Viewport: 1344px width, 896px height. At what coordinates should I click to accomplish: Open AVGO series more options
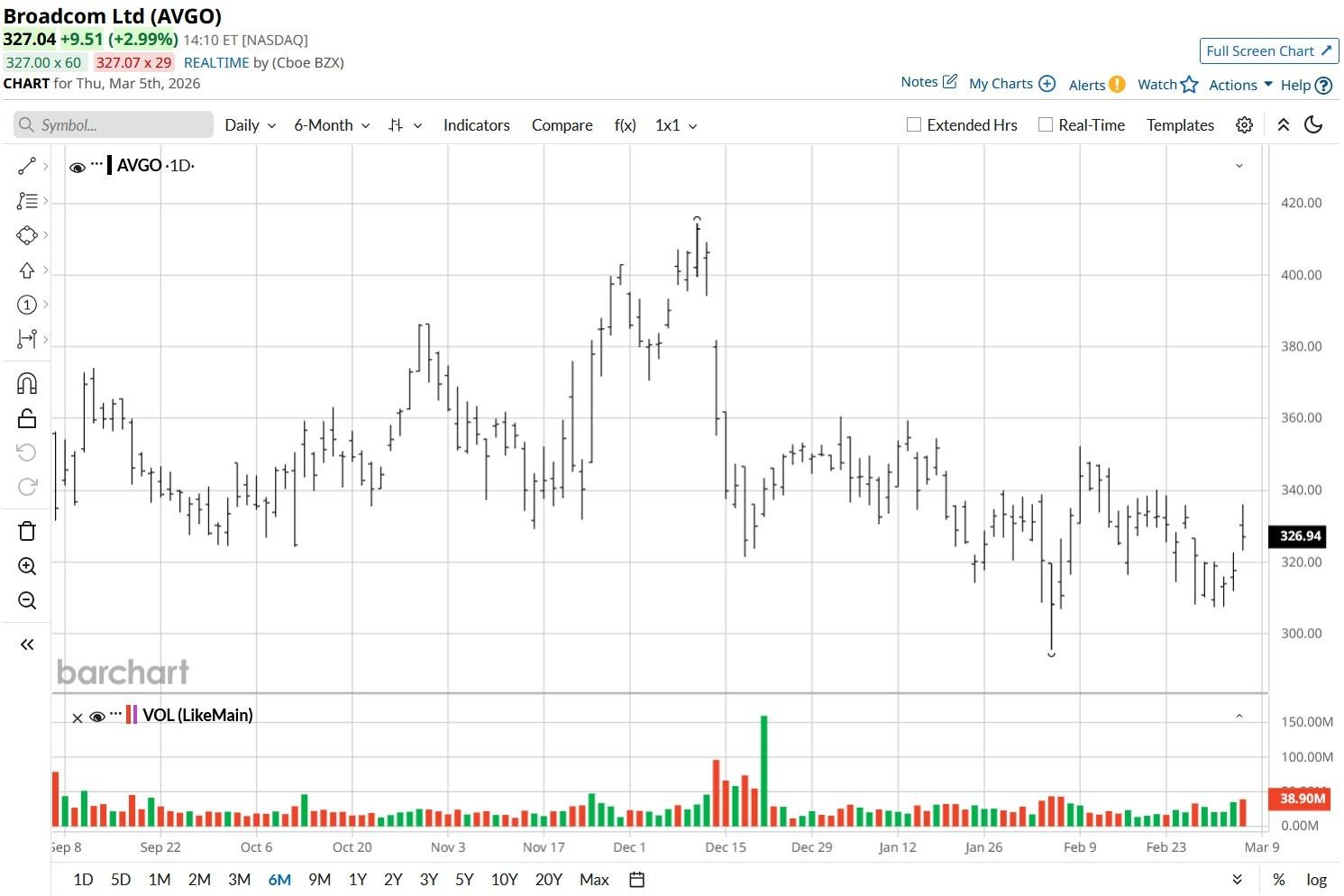[x=96, y=164]
